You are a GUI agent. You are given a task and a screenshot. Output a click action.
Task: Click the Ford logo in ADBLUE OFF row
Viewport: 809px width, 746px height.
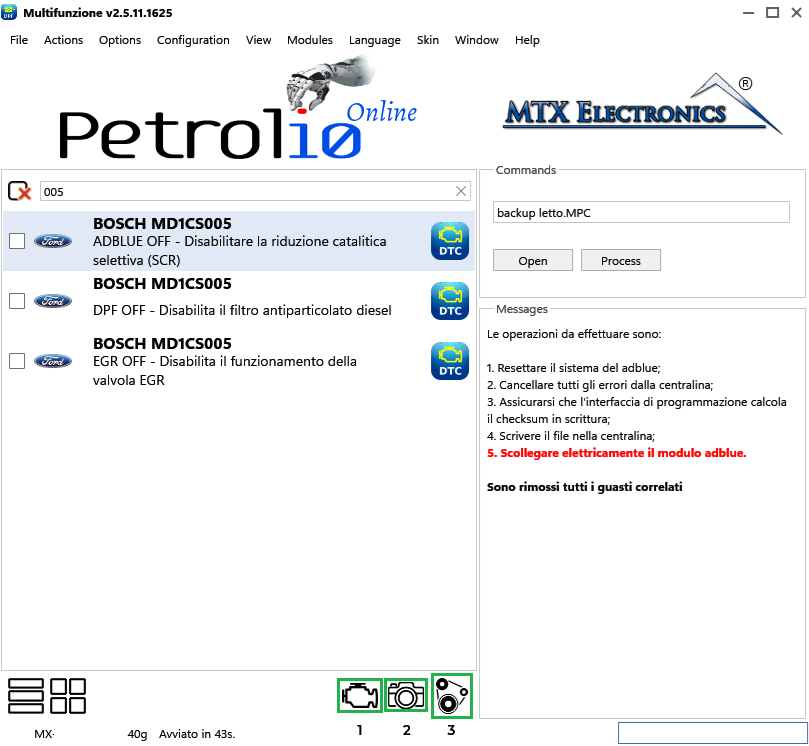53,241
